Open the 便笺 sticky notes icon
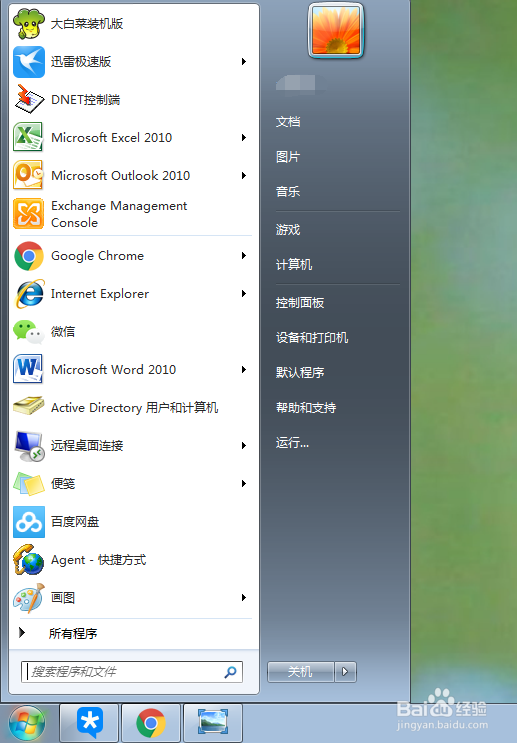The image size is (517, 743). point(29,484)
